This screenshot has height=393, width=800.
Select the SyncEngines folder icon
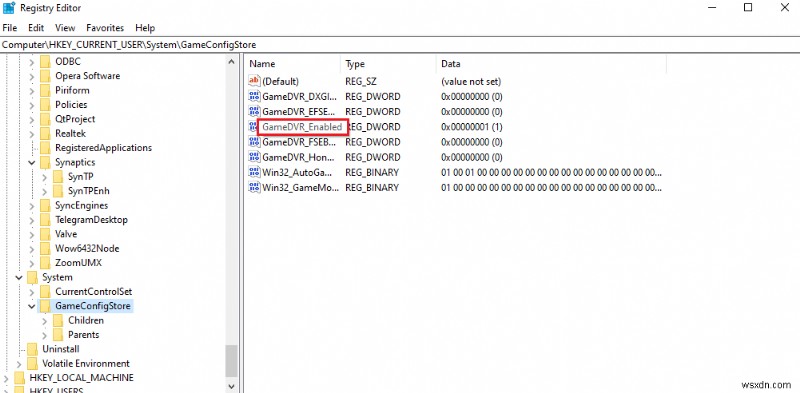46,205
